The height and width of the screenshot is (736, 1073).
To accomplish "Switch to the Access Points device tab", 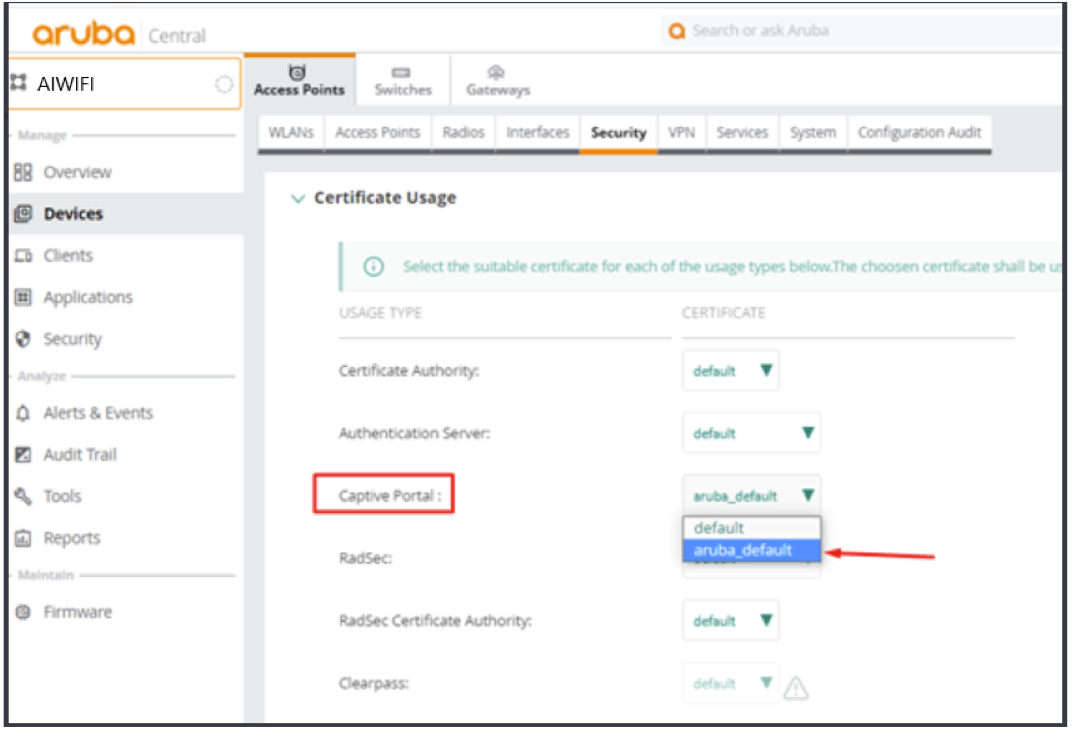I will click(x=300, y=80).
